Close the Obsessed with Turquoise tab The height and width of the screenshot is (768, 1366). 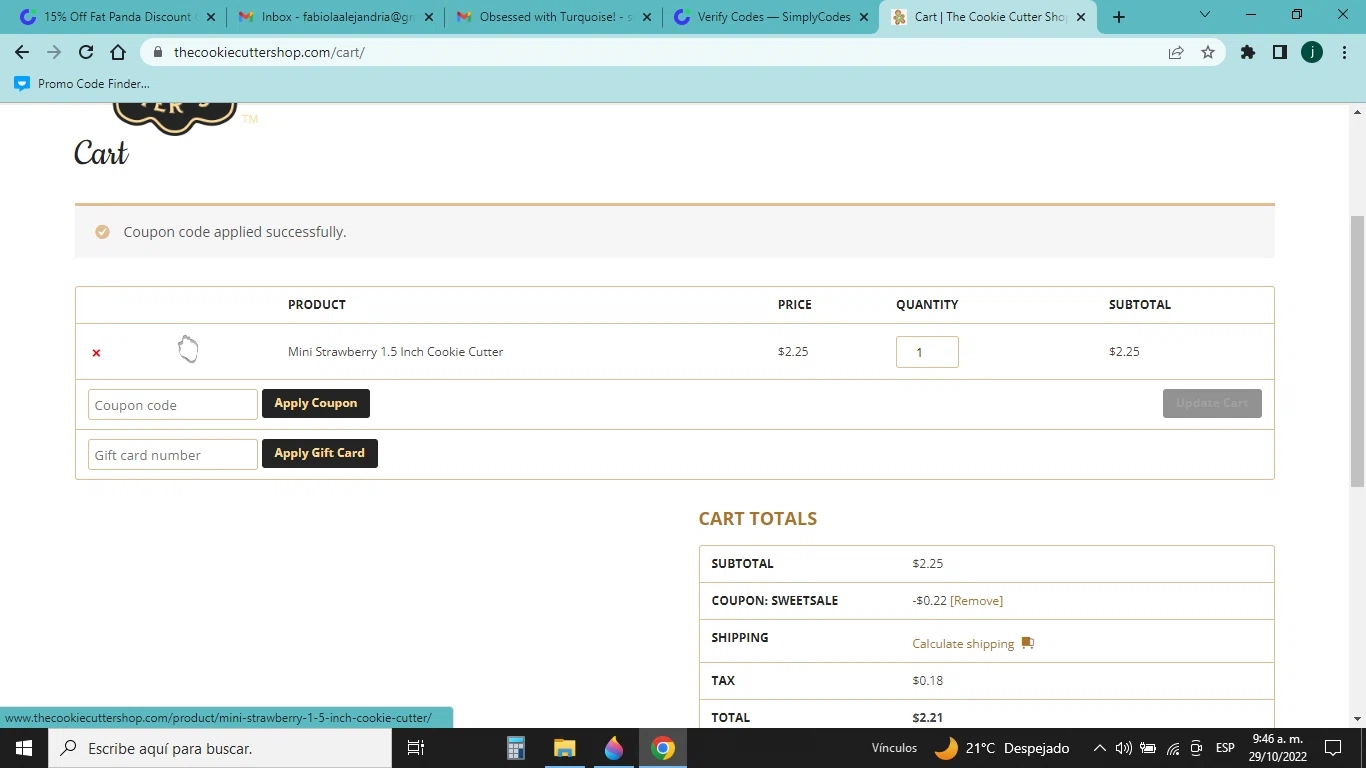tap(646, 17)
